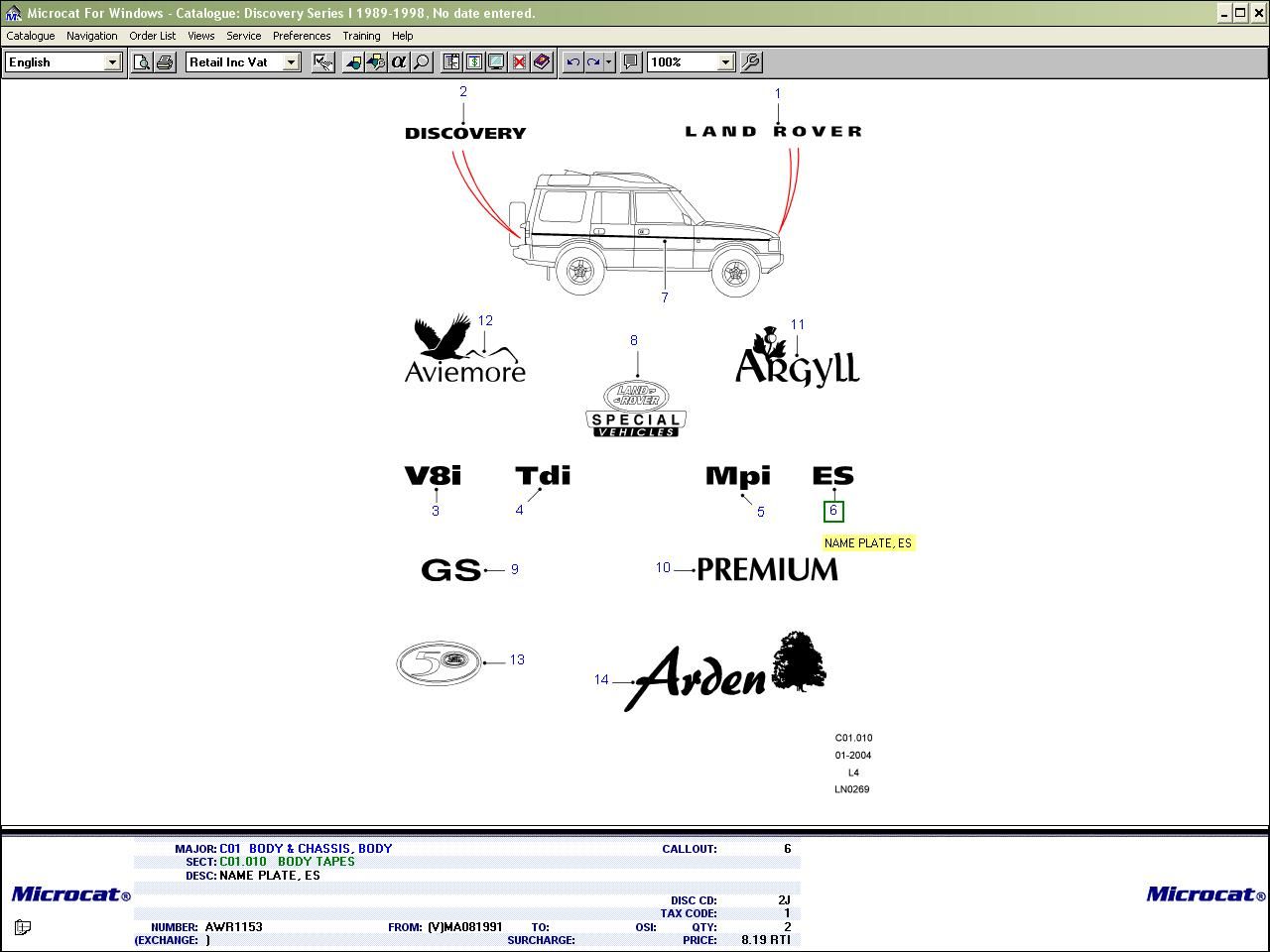Open the Help menu
This screenshot has width=1270, height=952.
(x=402, y=36)
